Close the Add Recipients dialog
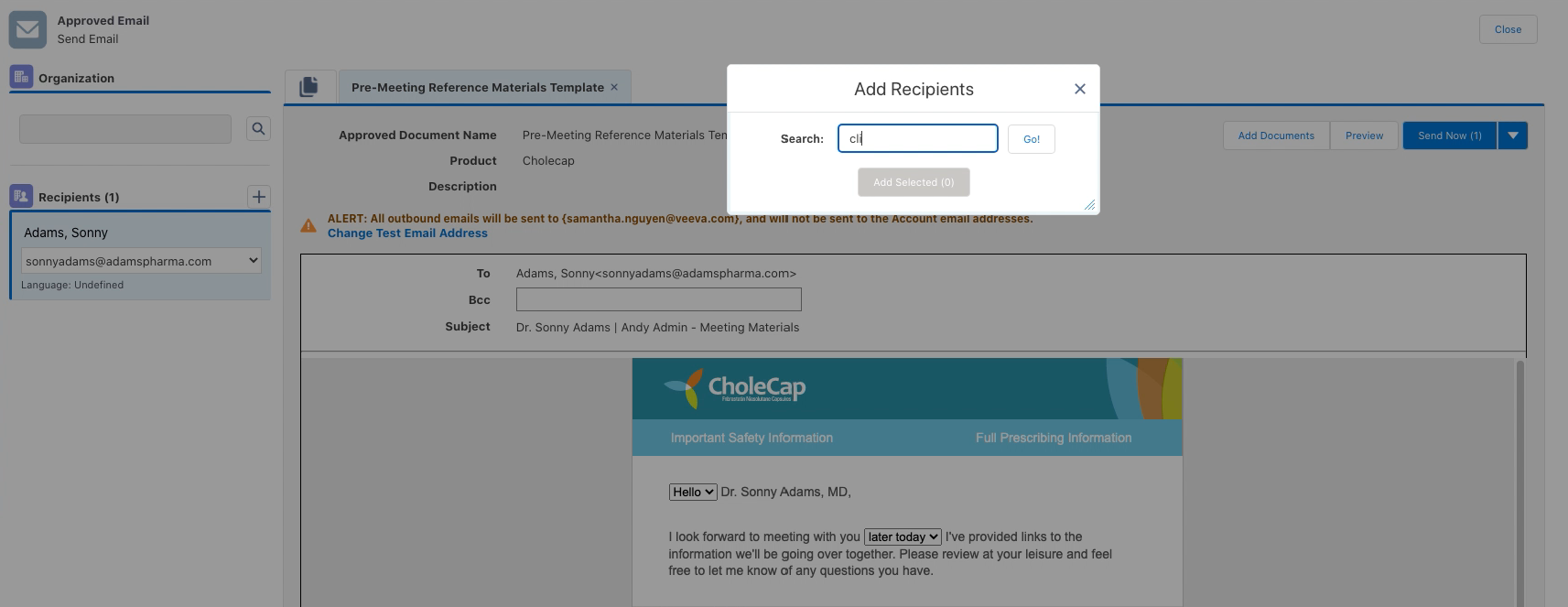Viewport: 1568px width, 607px height. click(x=1079, y=89)
